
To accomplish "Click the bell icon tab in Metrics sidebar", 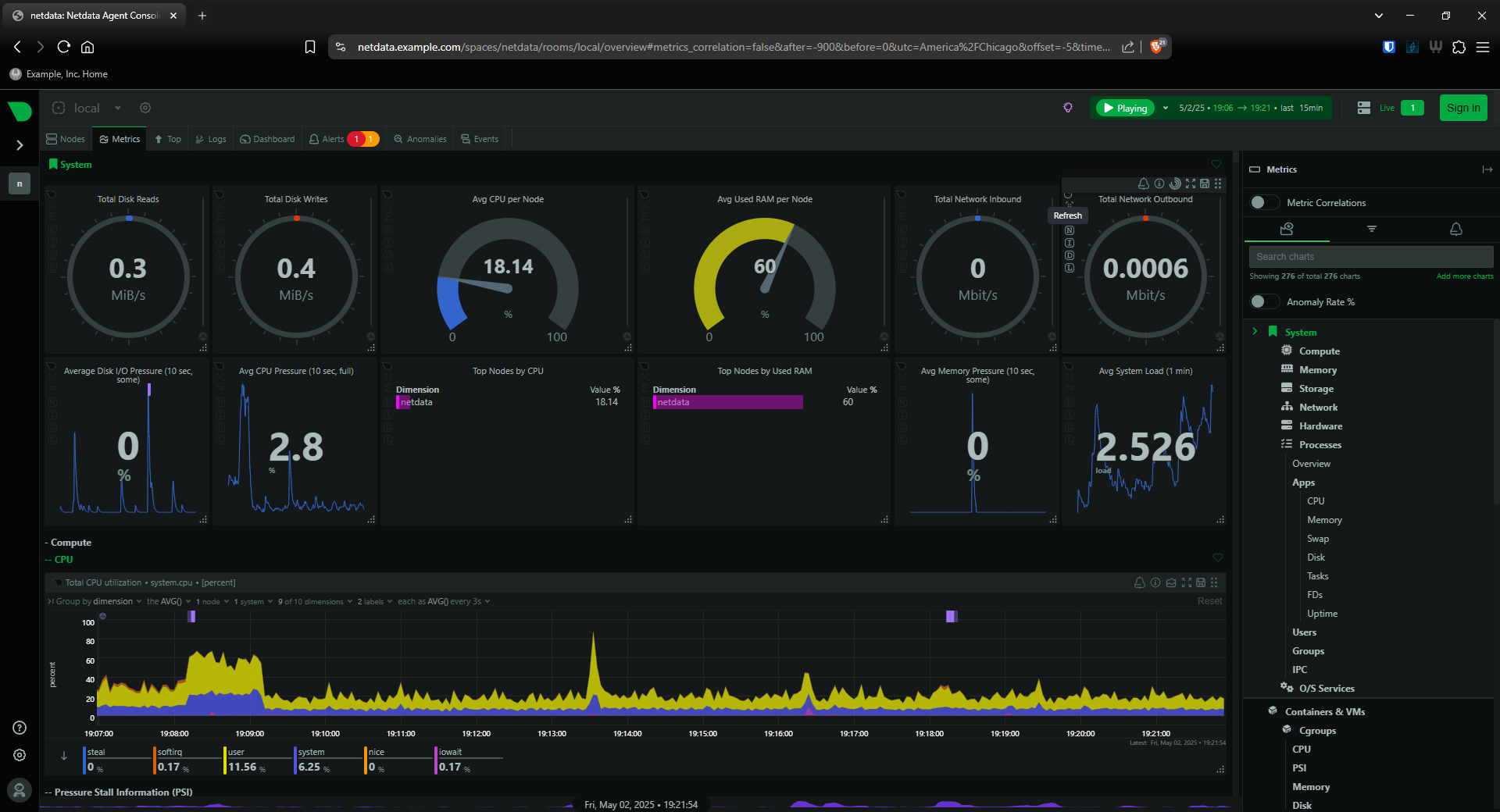I will point(1455,229).
